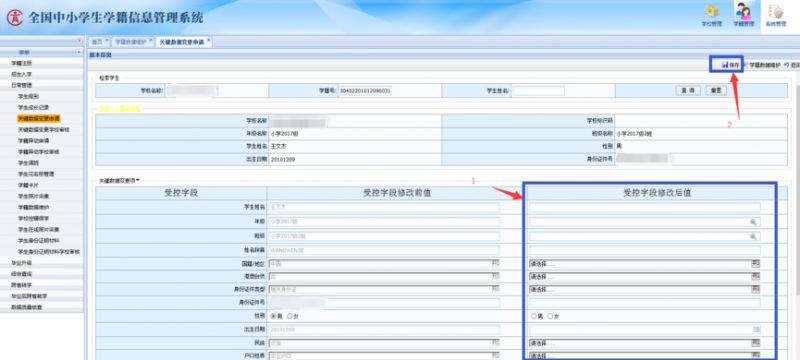The image size is (800, 360).
Task: Click the 重置 reset button
Action: tap(716, 90)
